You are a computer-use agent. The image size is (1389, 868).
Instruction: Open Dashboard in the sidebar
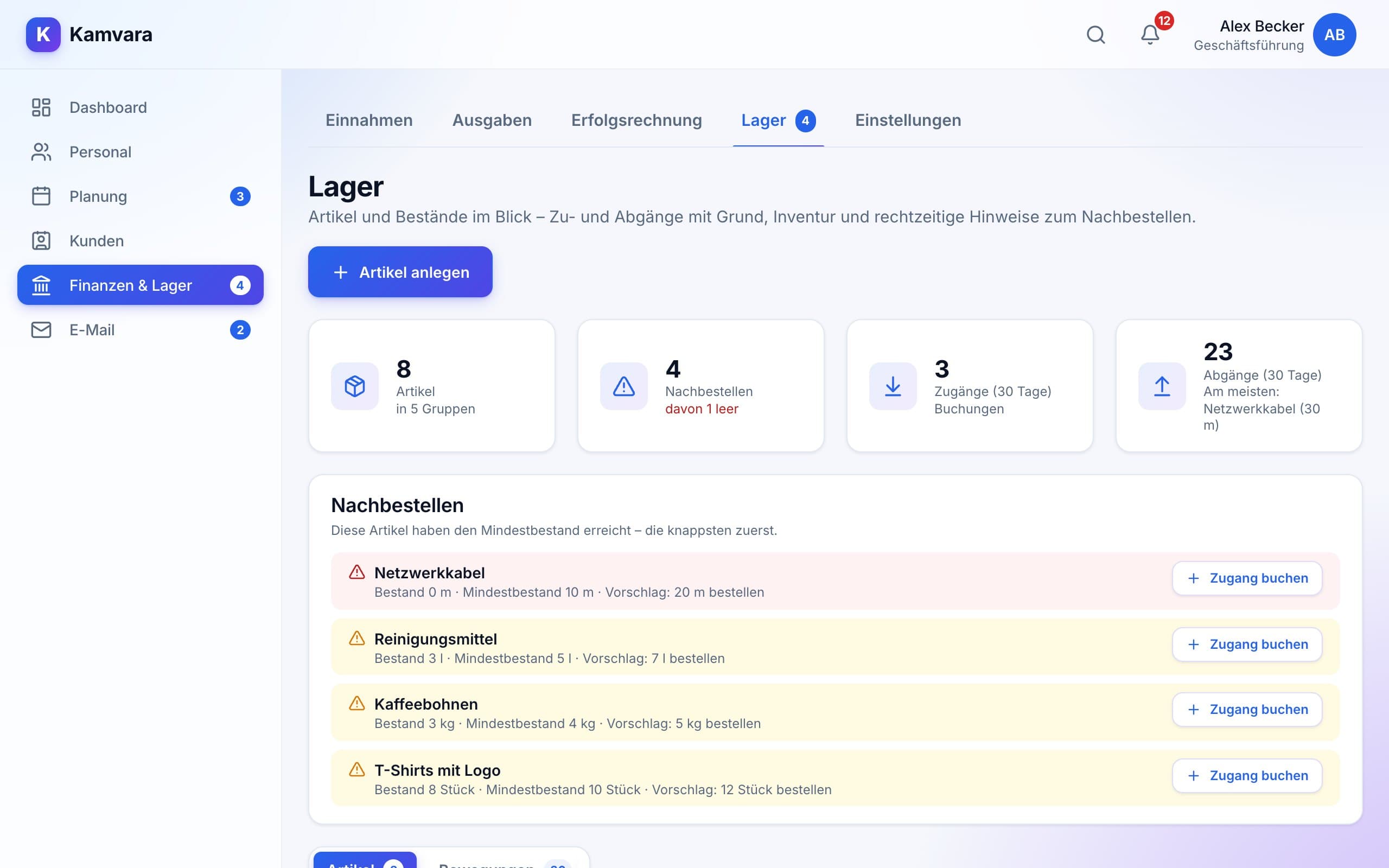141,107
